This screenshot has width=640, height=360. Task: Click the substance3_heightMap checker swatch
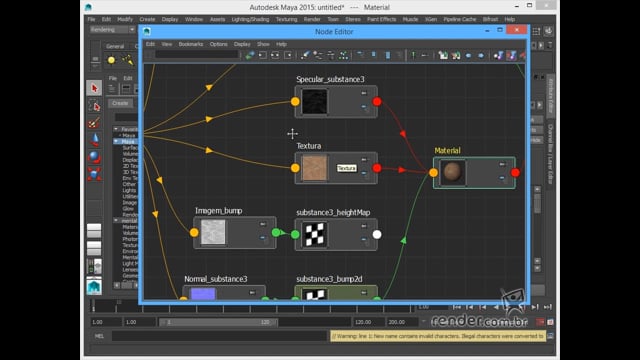point(314,234)
